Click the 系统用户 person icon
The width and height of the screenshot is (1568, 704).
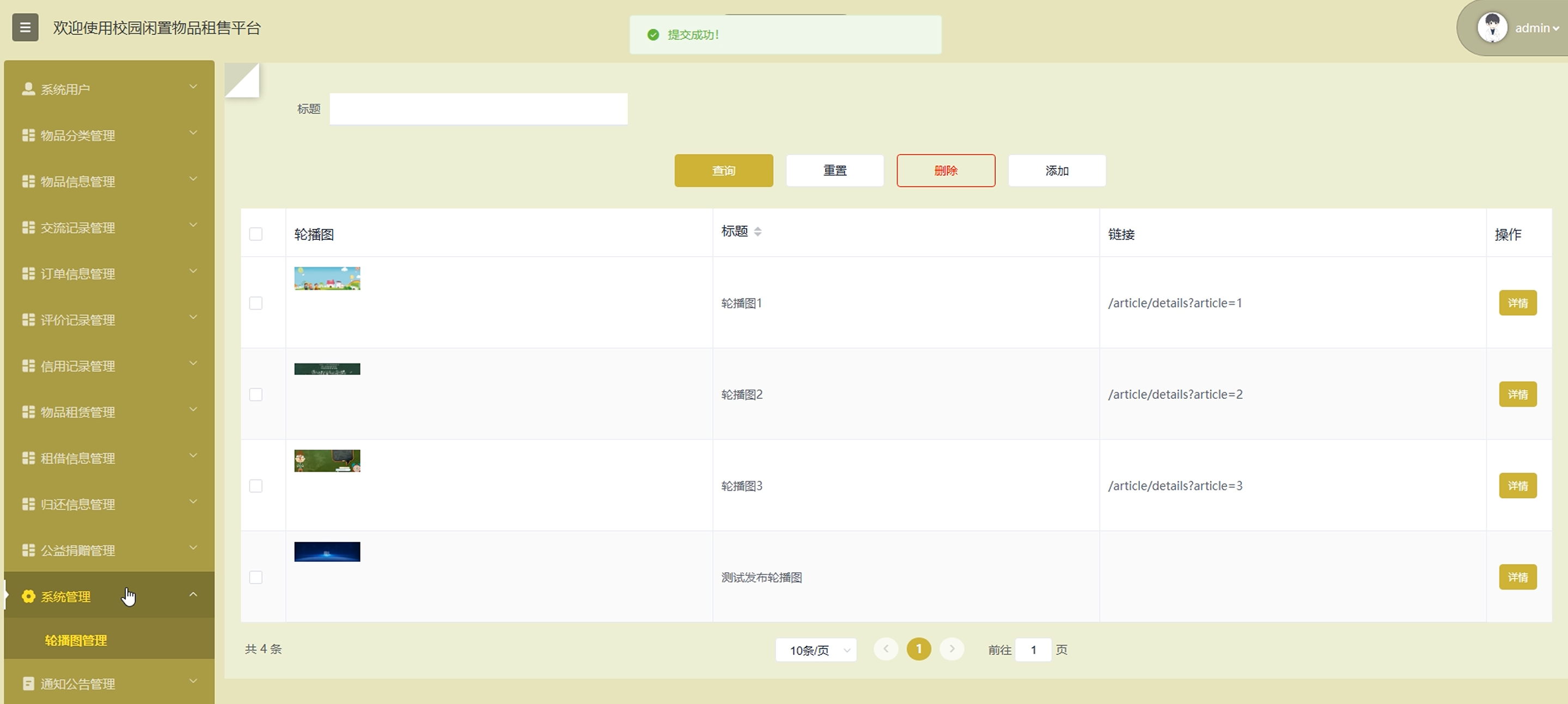coord(28,89)
